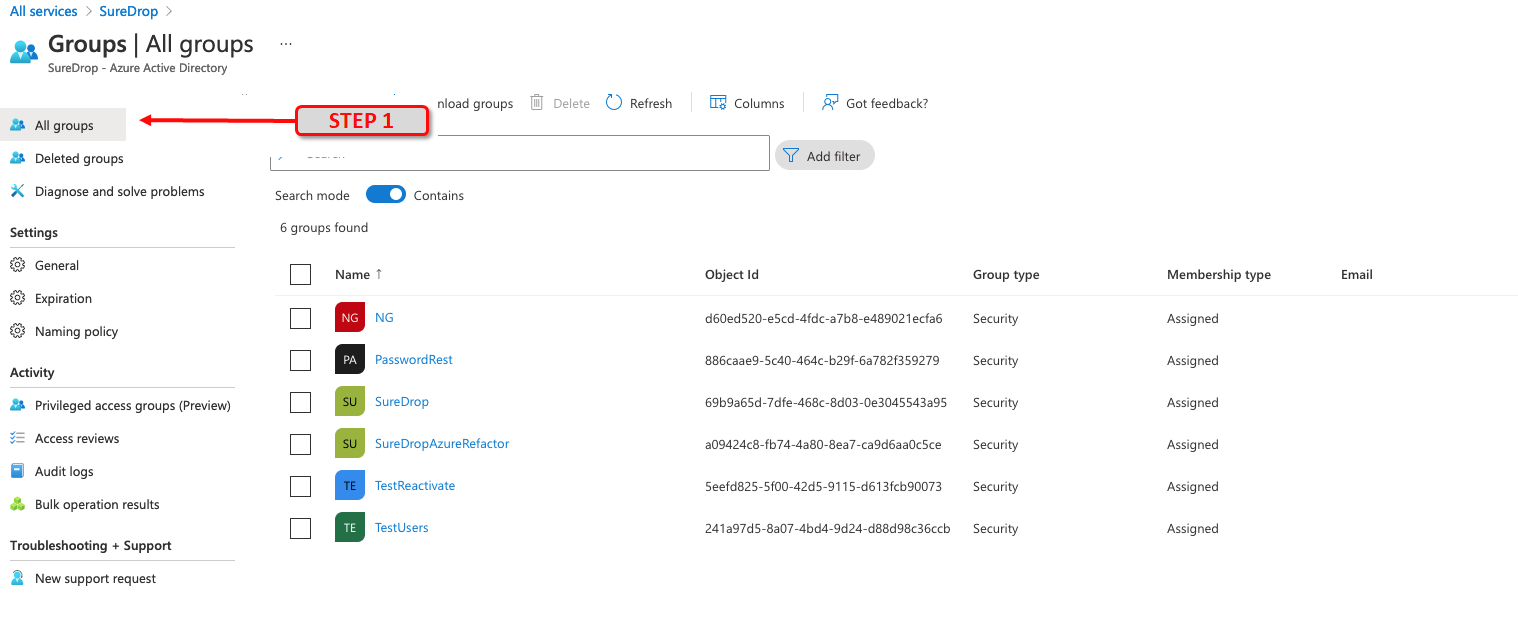
Task: Click the Delete trash icon
Action: tap(537, 103)
